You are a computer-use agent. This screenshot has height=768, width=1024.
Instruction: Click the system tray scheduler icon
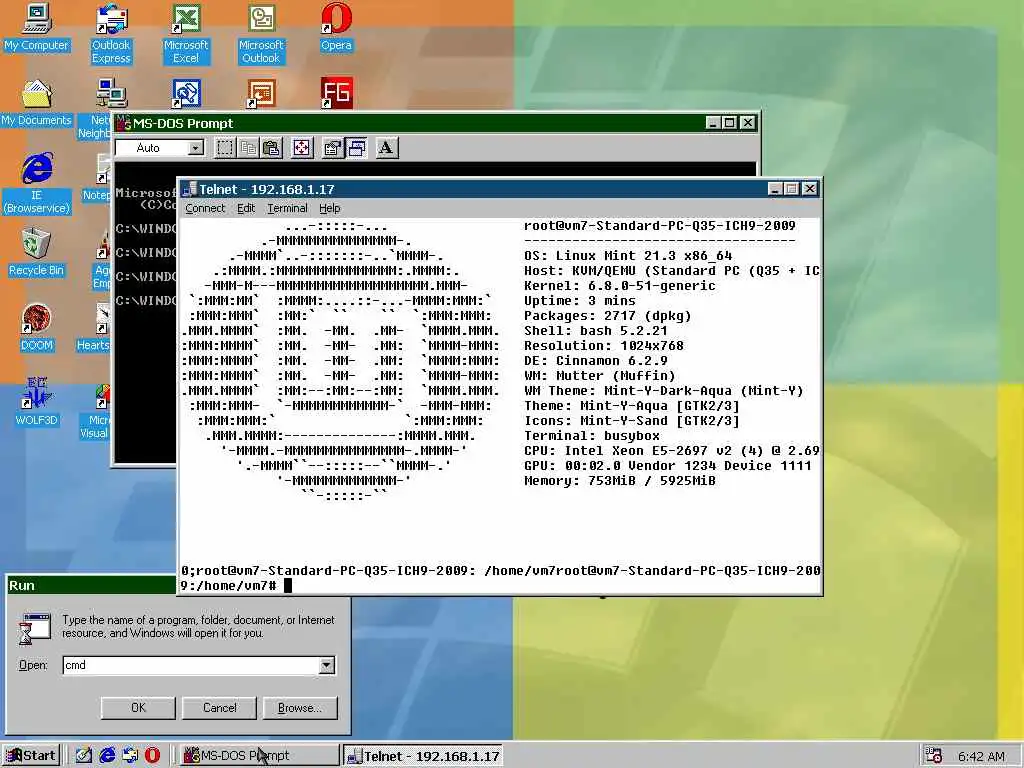point(933,756)
